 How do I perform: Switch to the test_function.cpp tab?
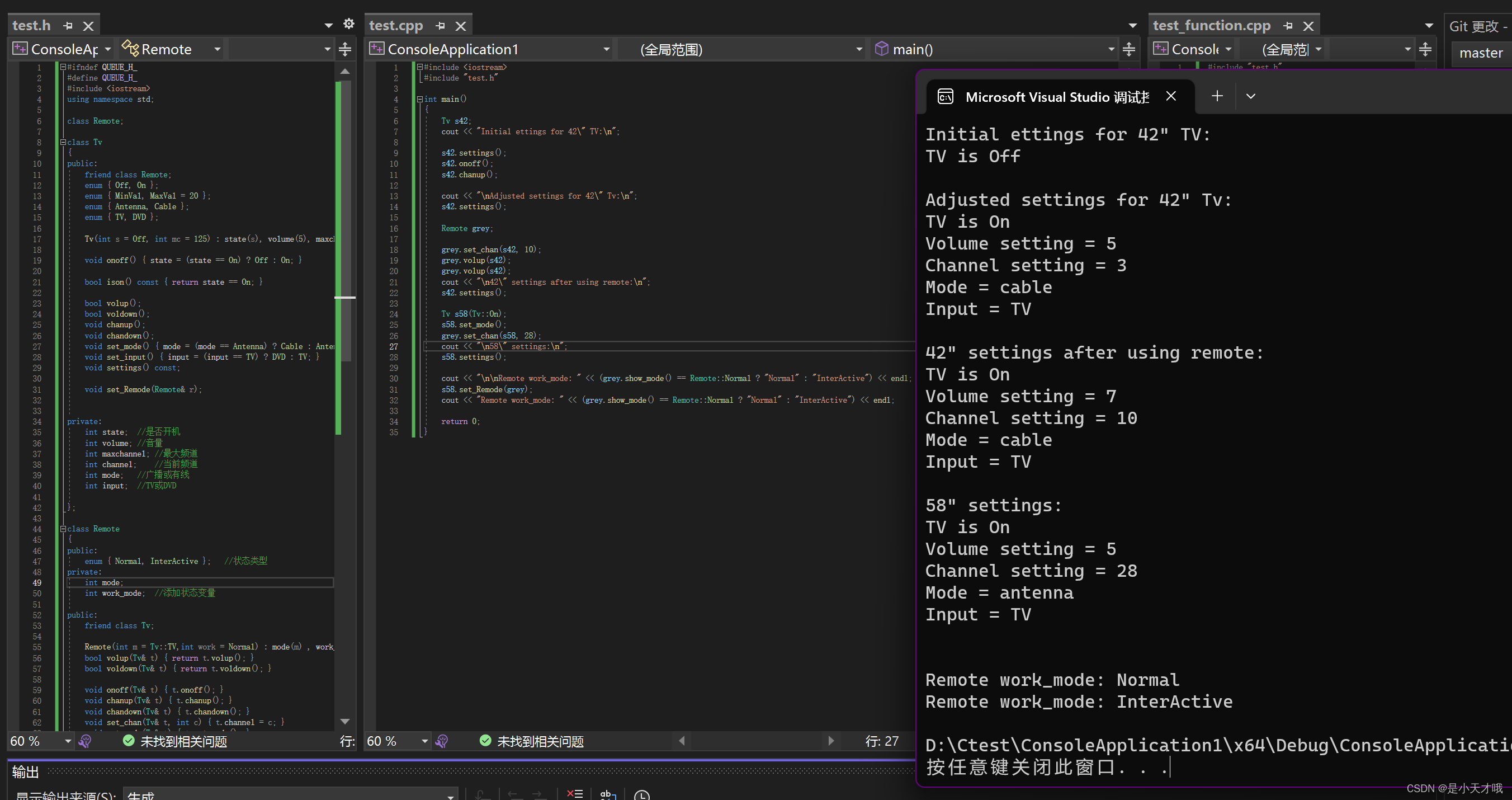pos(1212,26)
